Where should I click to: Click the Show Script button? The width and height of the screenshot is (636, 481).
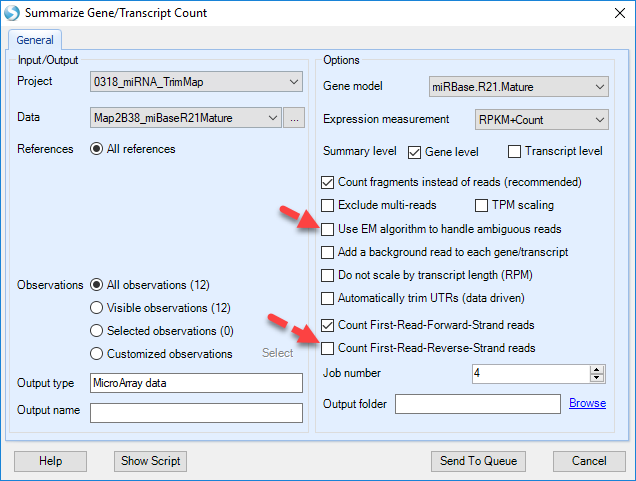[x=150, y=461]
